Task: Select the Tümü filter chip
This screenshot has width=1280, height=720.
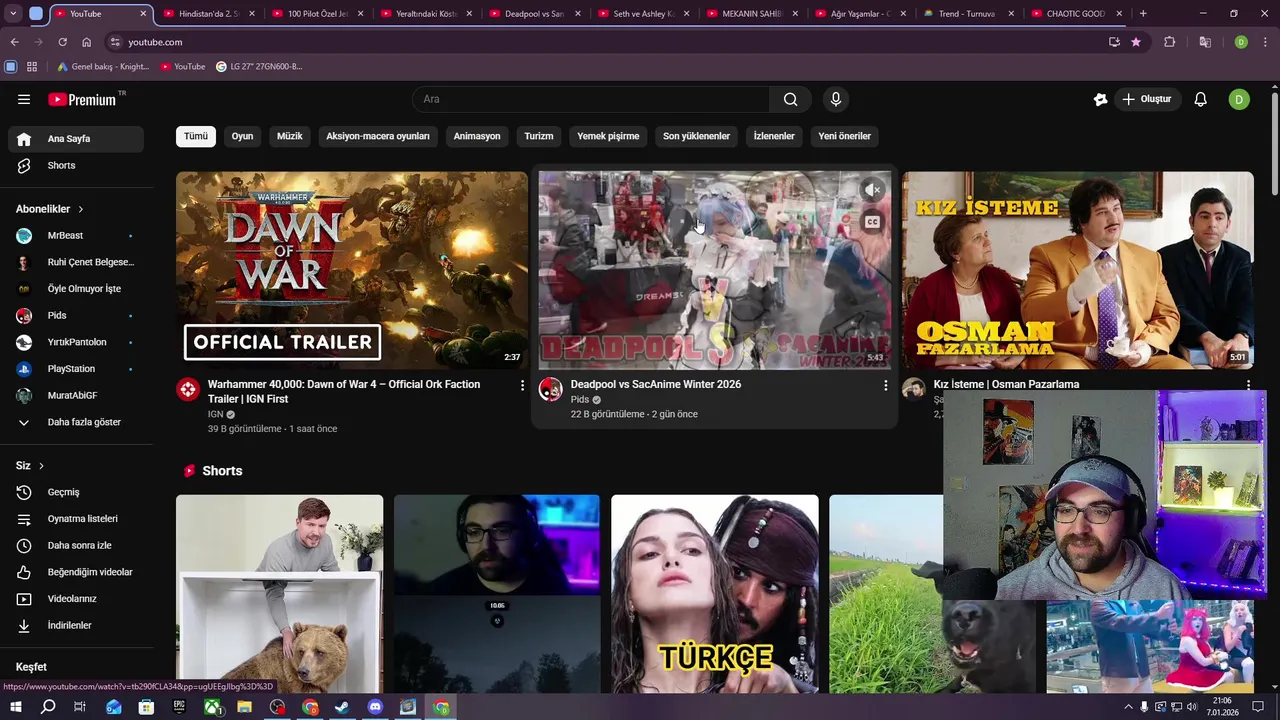Action: [x=196, y=136]
